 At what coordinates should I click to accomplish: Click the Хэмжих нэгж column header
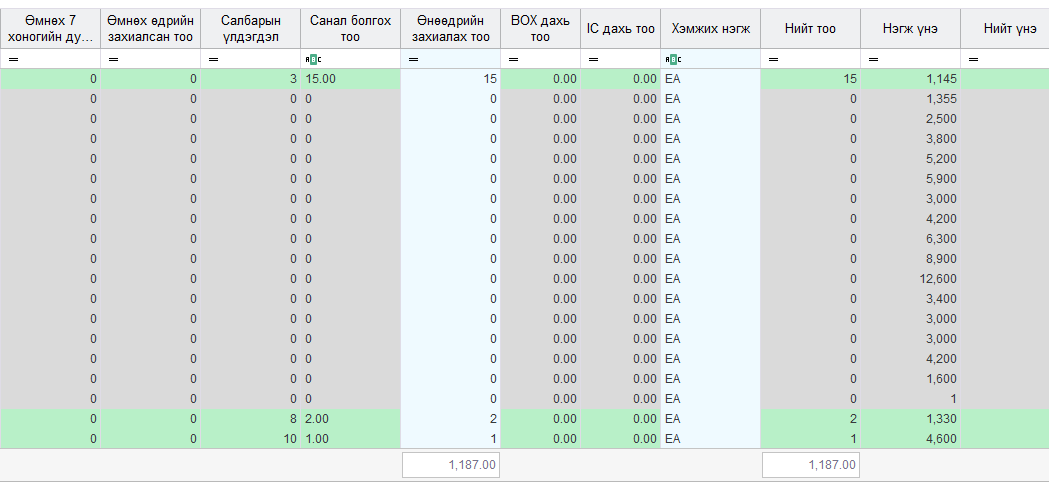coord(710,29)
